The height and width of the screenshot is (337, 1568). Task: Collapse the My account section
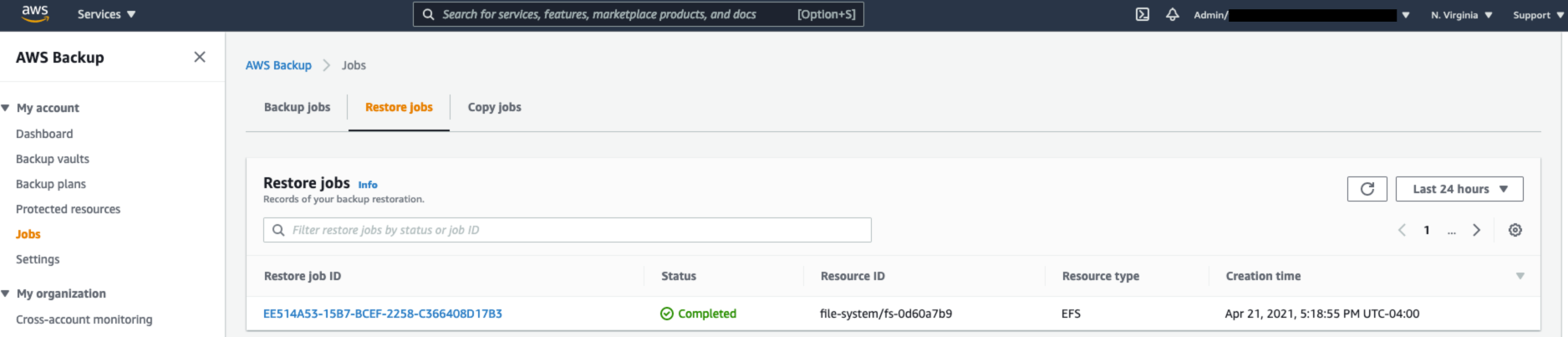[x=7, y=108]
